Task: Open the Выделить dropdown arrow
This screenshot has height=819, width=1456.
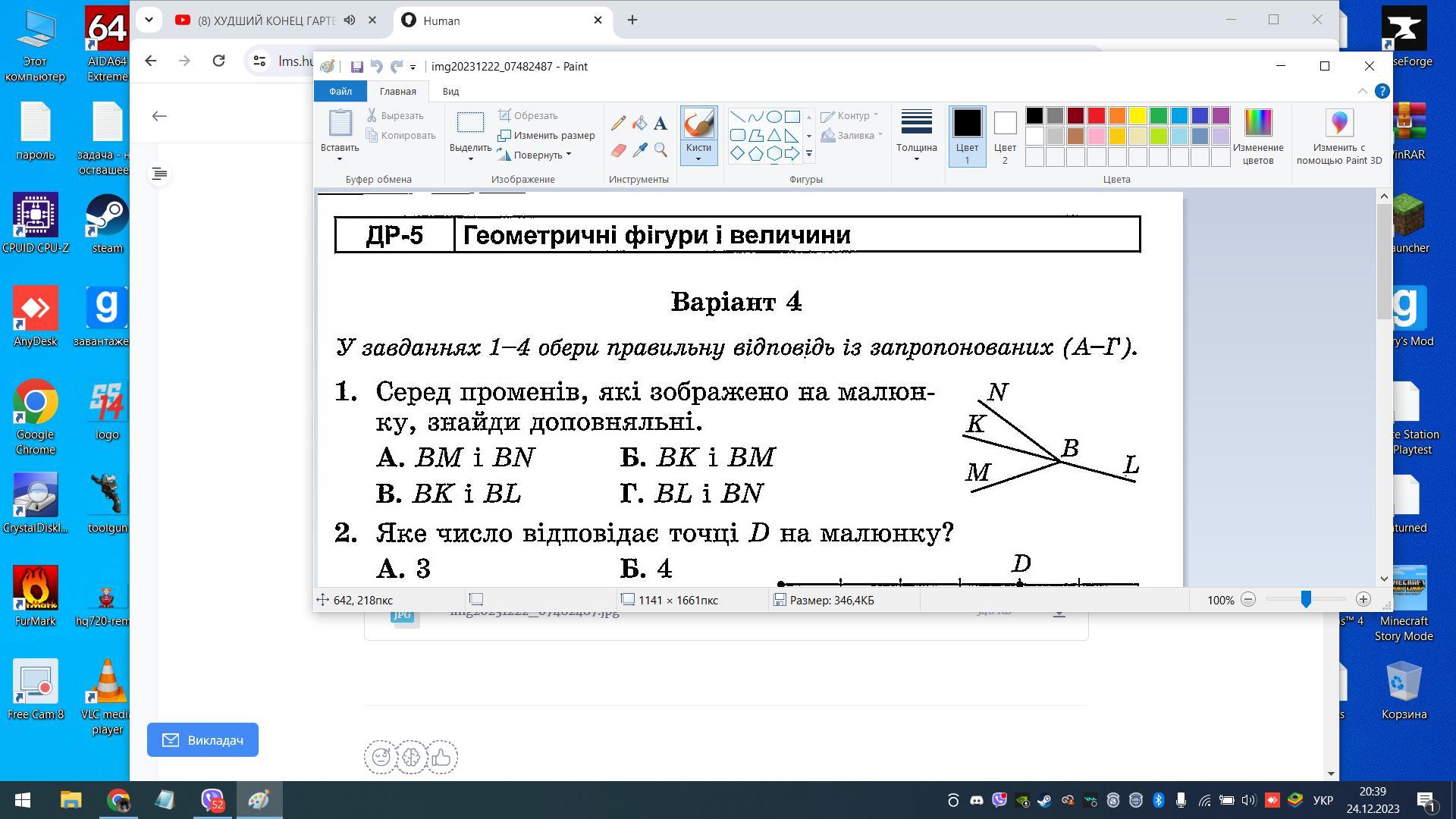Action: [x=470, y=159]
